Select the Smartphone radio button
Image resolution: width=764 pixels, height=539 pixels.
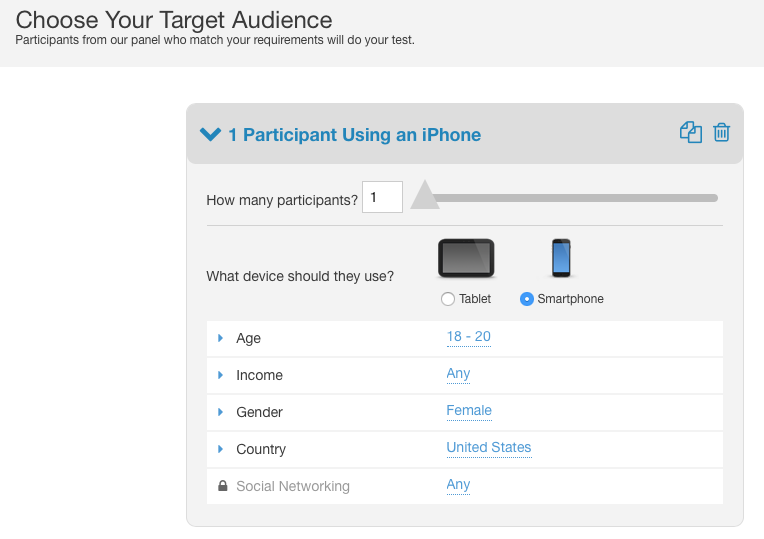pyautogui.click(x=527, y=299)
